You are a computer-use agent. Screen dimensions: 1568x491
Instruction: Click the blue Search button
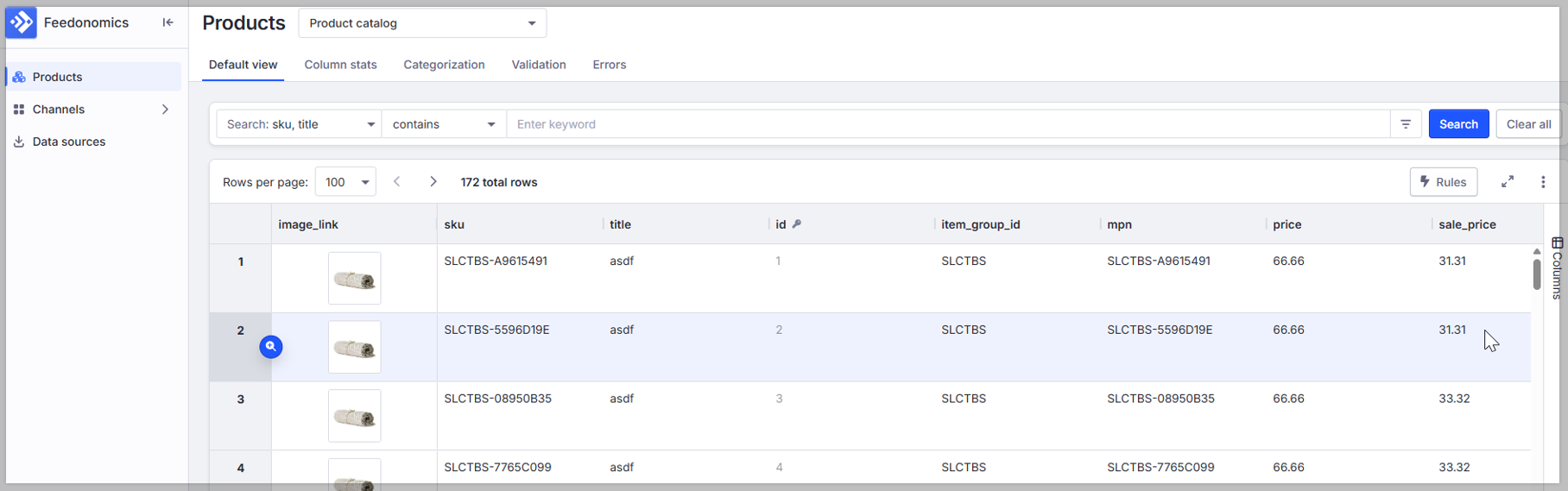point(1458,124)
